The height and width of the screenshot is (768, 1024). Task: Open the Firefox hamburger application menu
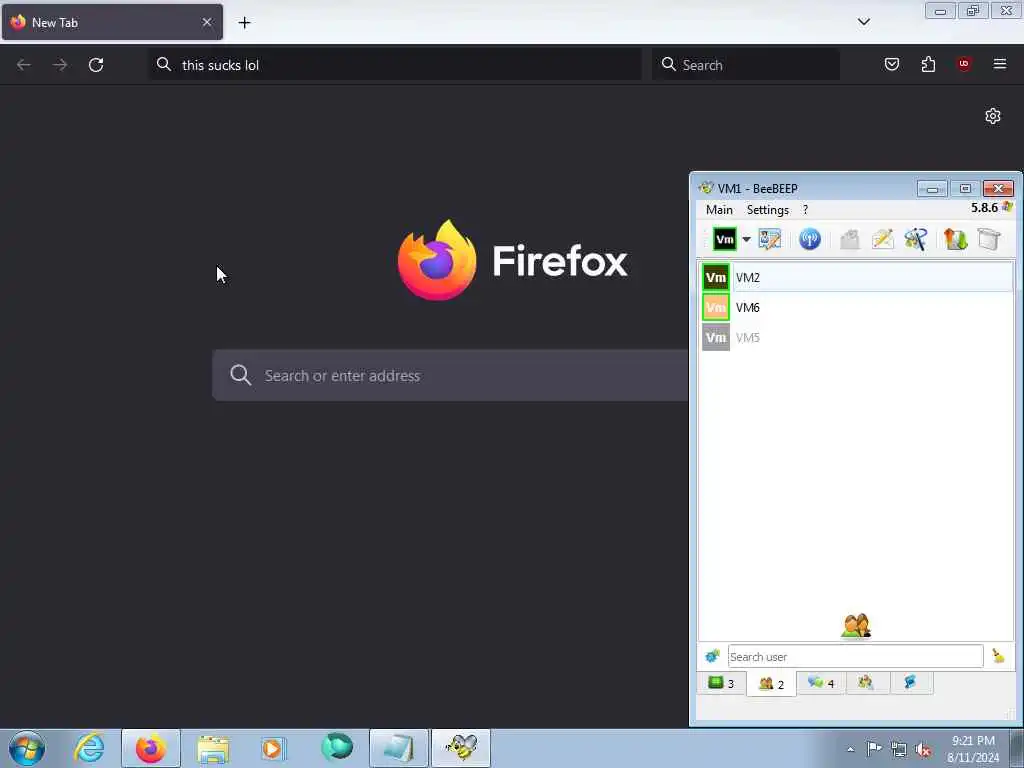[1000, 64]
